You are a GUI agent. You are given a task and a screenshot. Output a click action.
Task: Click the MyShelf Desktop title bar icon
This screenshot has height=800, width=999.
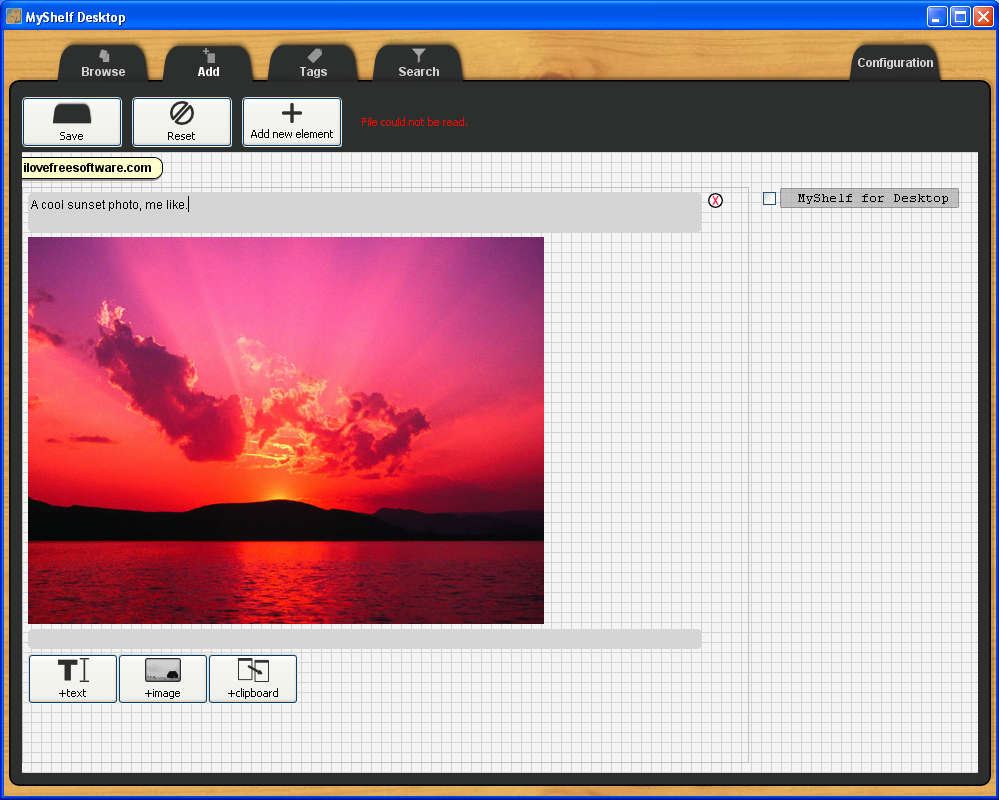click(13, 17)
